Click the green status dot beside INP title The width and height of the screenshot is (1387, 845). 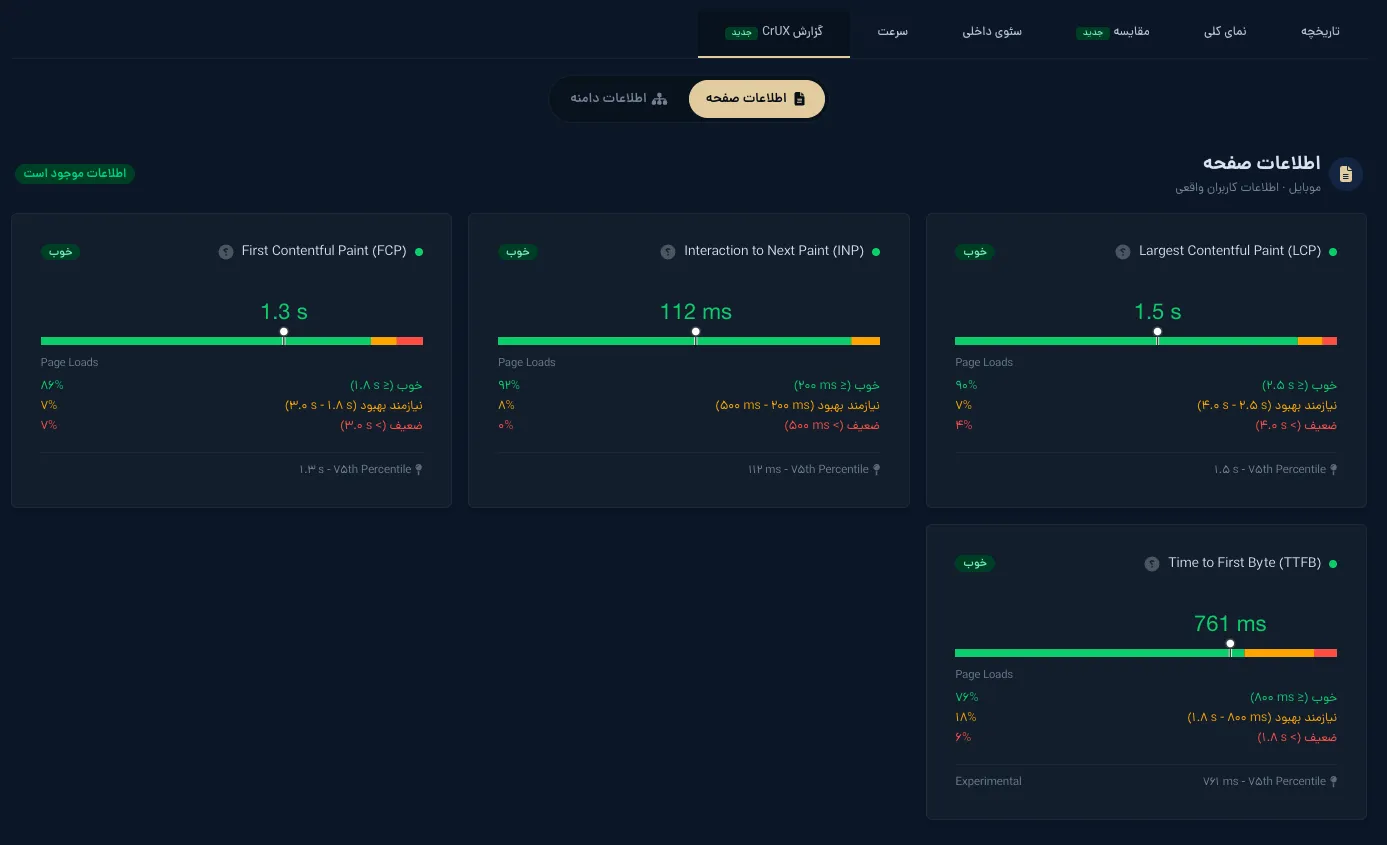click(876, 252)
